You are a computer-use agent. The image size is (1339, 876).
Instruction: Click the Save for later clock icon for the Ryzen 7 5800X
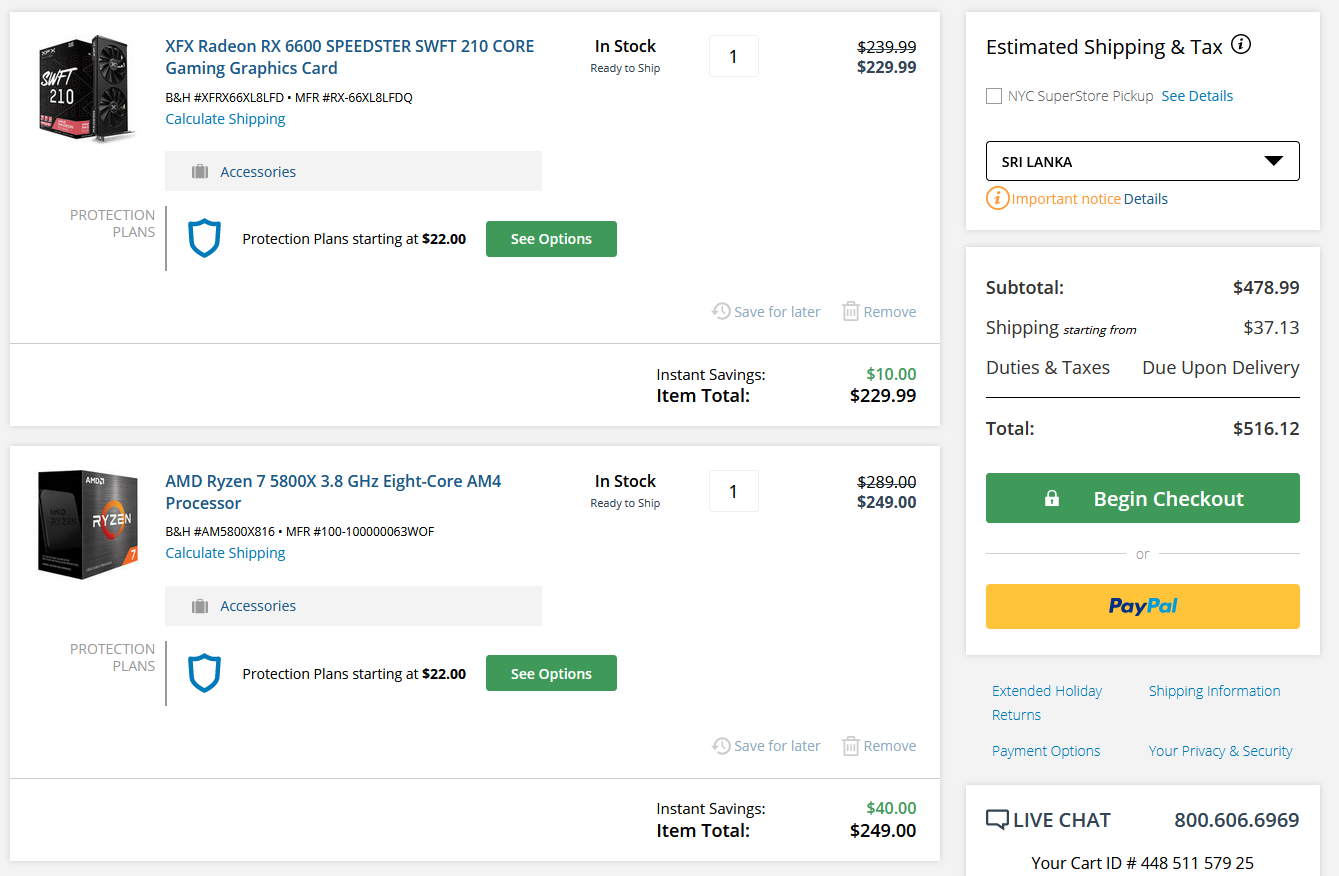coord(721,746)
